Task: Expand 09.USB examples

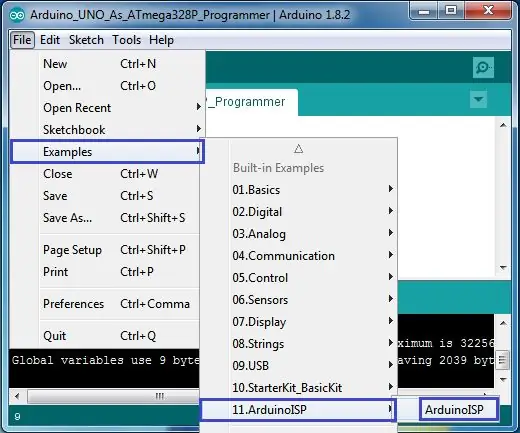Action: point(299,366)
